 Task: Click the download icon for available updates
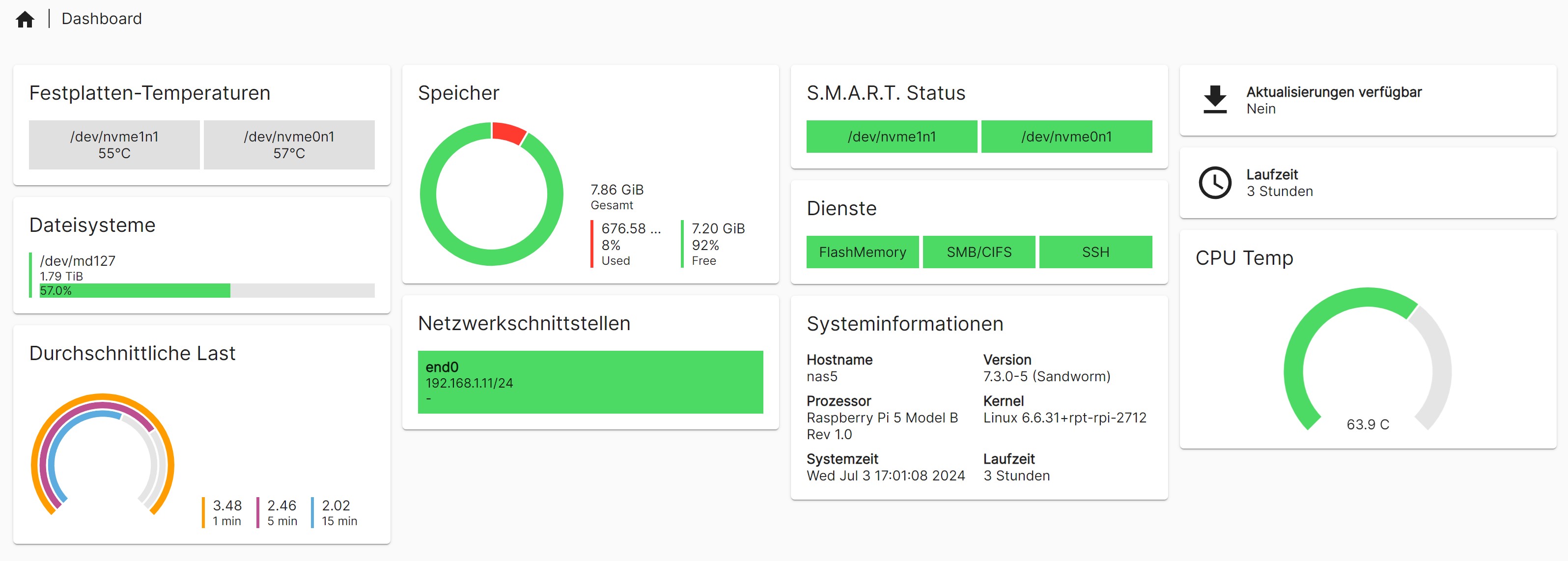point(1215,100)
